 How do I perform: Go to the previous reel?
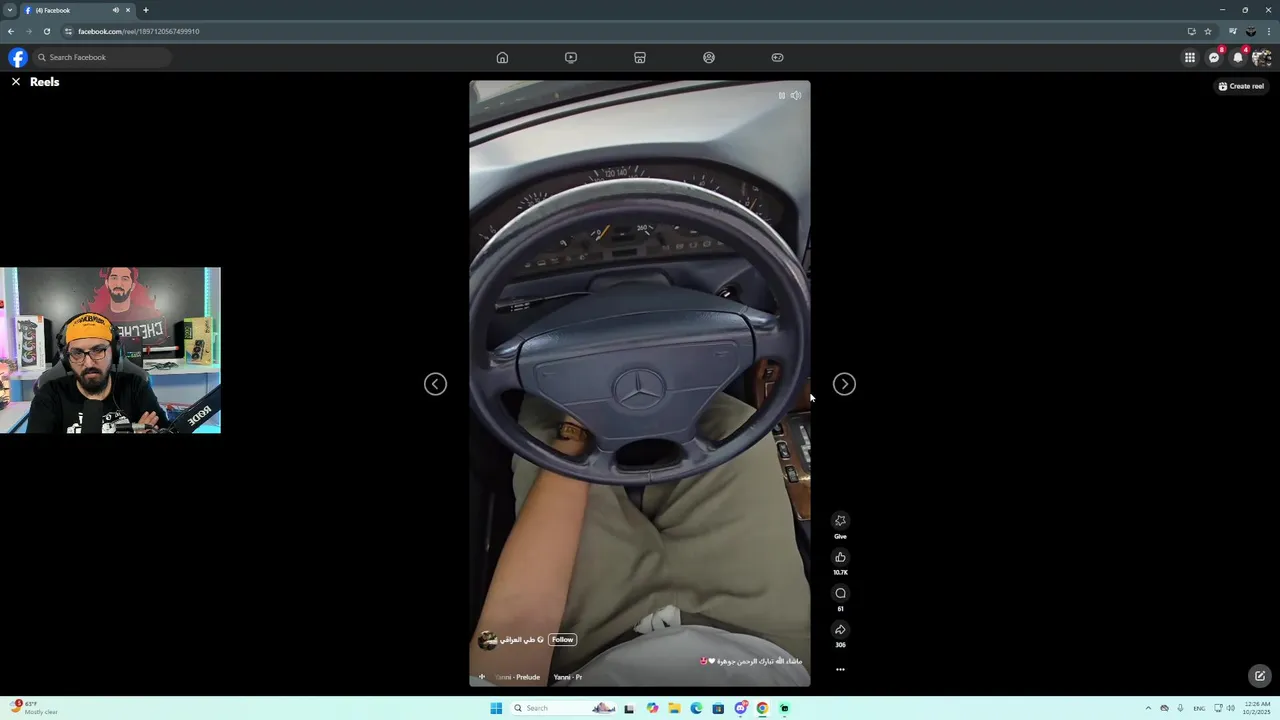tap(435, 384)
